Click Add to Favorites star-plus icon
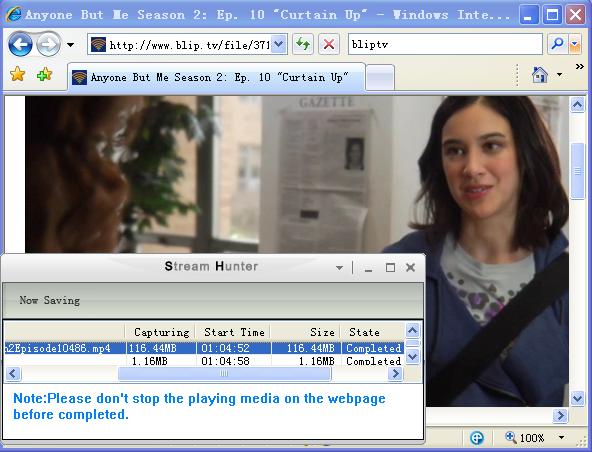 45,74
